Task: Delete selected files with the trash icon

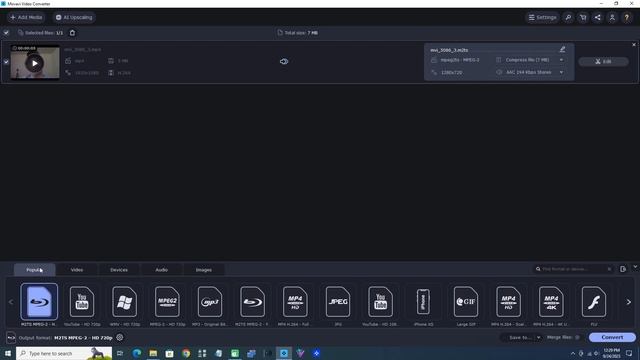Action: 72,33
